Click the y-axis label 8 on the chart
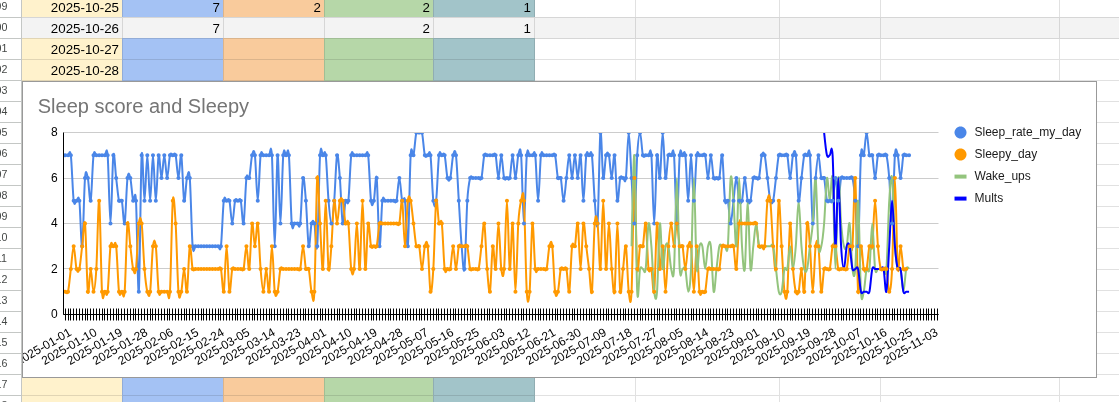This screenshot has height=402, width=1119. click(54, 132)
